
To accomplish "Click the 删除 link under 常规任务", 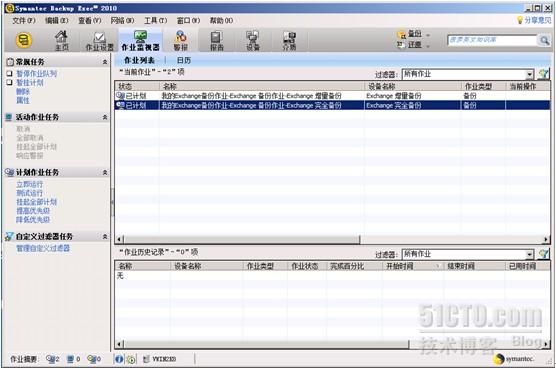I will coord(23,91).
